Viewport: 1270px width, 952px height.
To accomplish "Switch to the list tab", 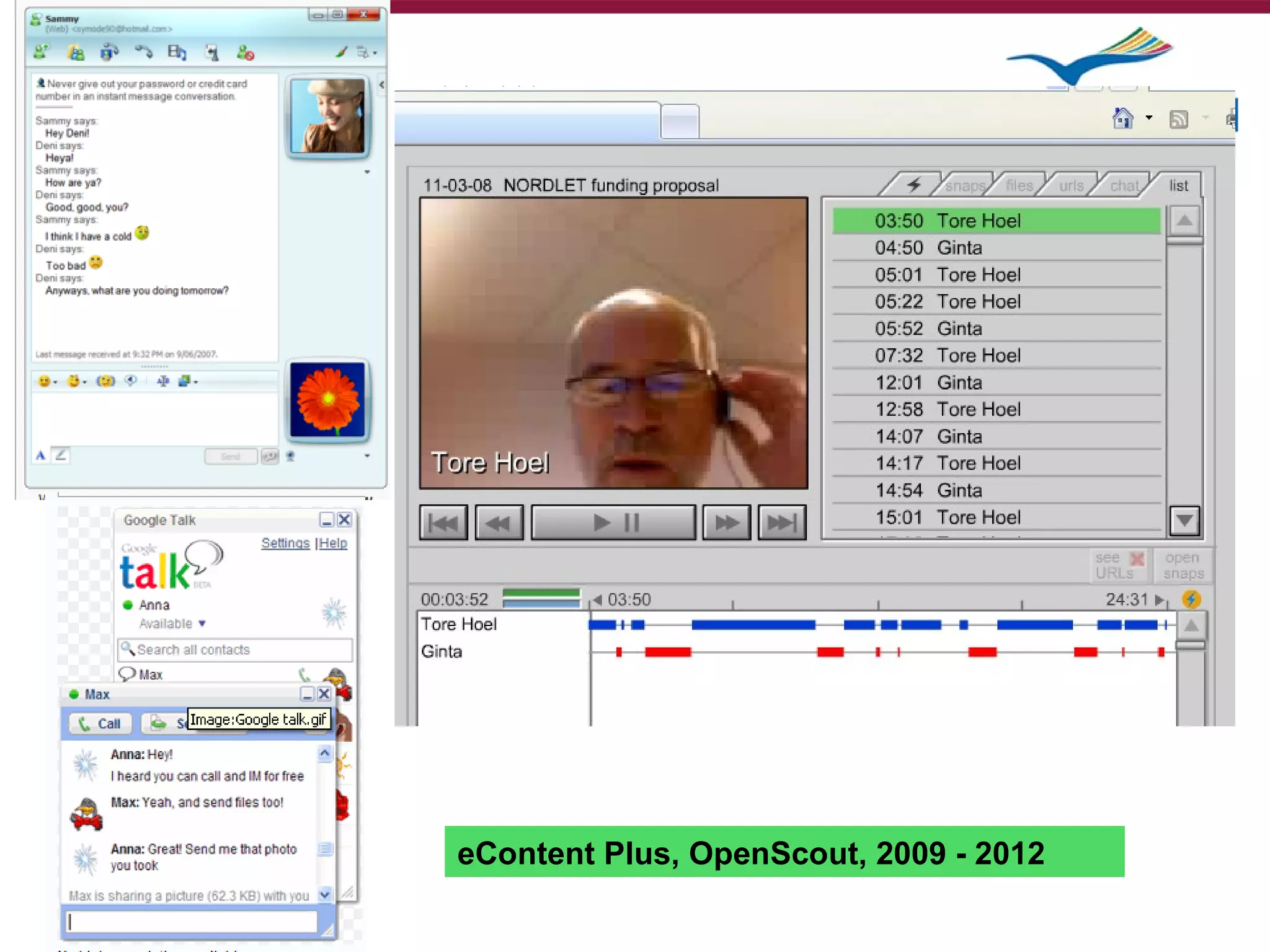I will pos(1178,185).
